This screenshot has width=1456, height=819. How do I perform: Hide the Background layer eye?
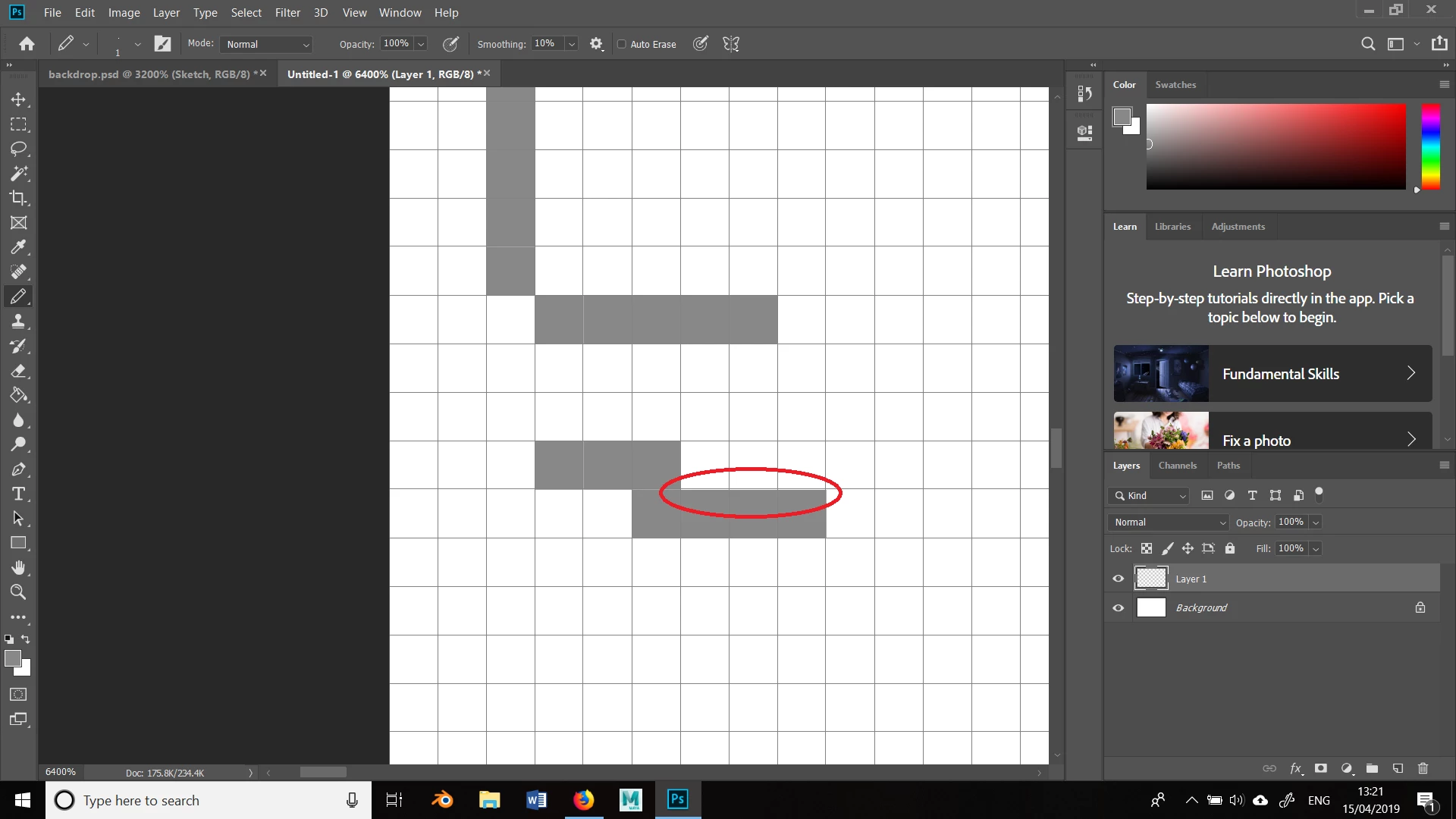click(1118, 607)
